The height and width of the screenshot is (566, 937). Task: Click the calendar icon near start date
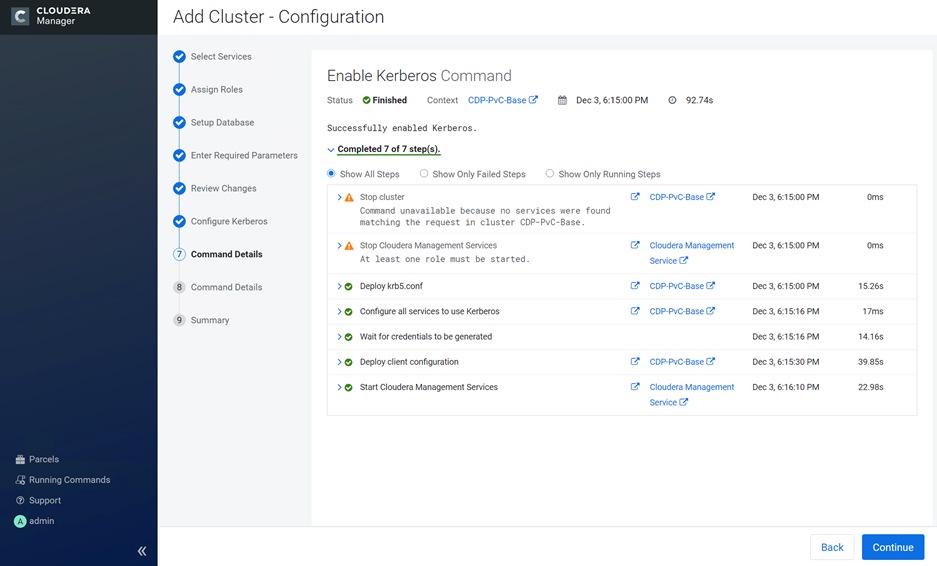click(x=562, y=100)
